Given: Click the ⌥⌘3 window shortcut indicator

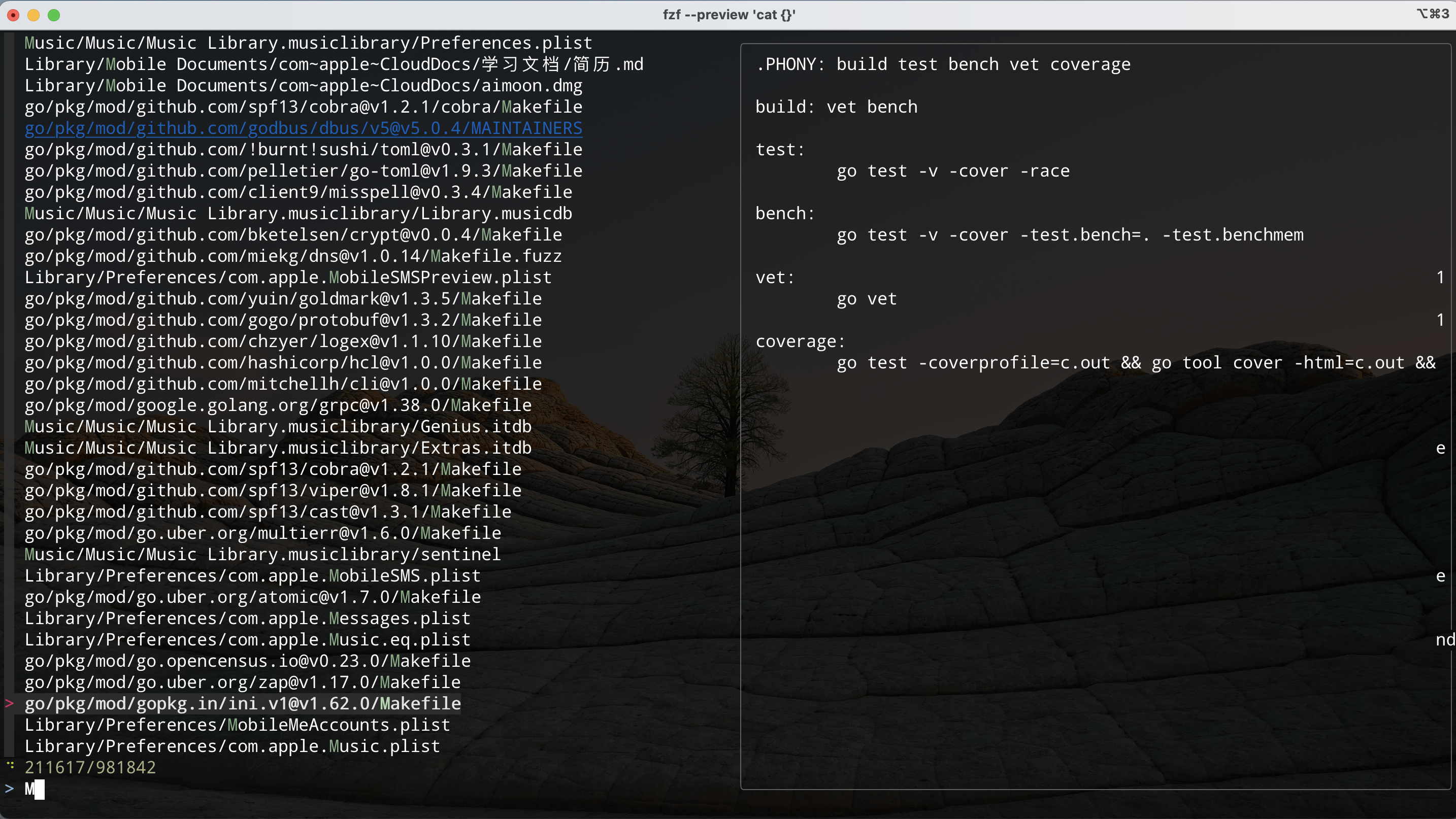Looking at the screenshot, I should point(1432,14).
